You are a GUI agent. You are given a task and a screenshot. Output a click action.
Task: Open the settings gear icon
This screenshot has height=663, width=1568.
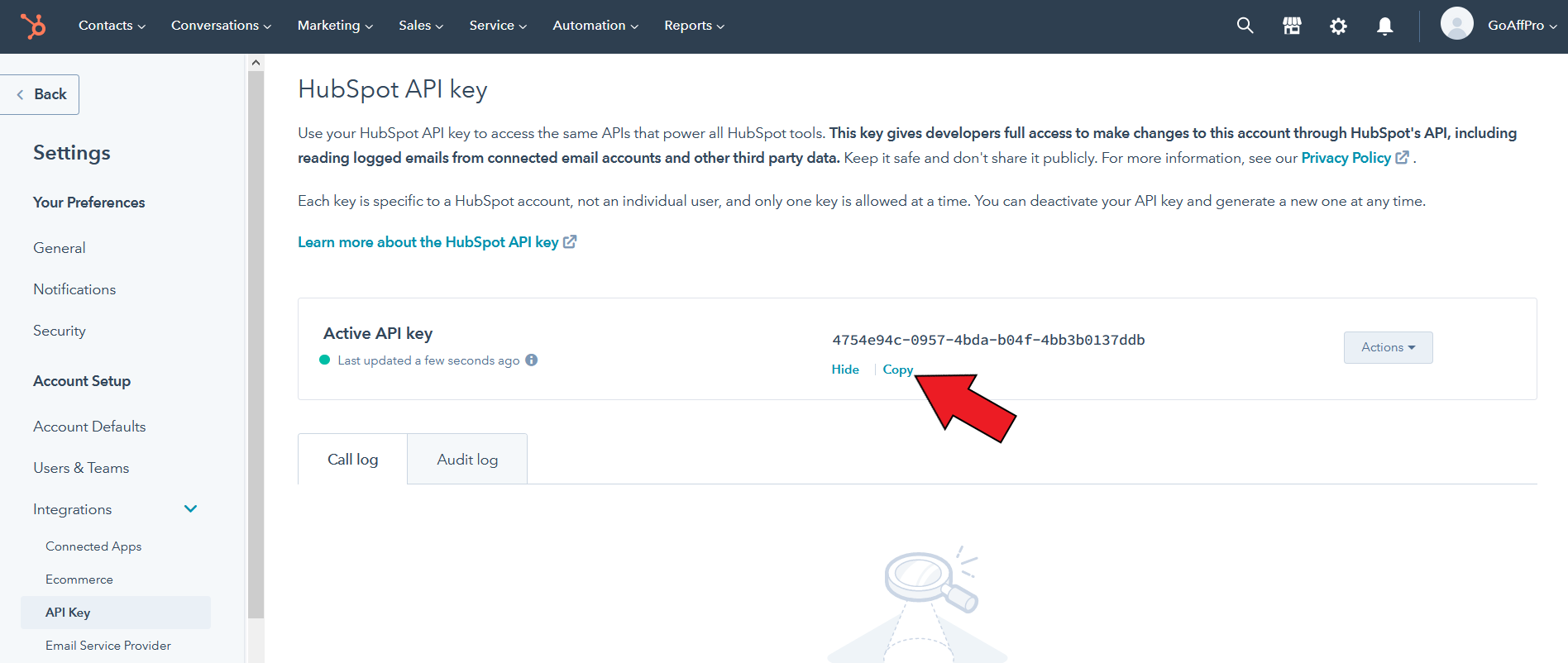tap(1338, 26)
